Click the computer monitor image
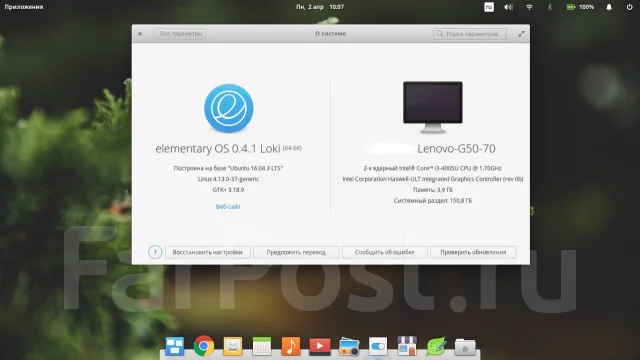The image size is (640, 360). [x=433, y=107]
